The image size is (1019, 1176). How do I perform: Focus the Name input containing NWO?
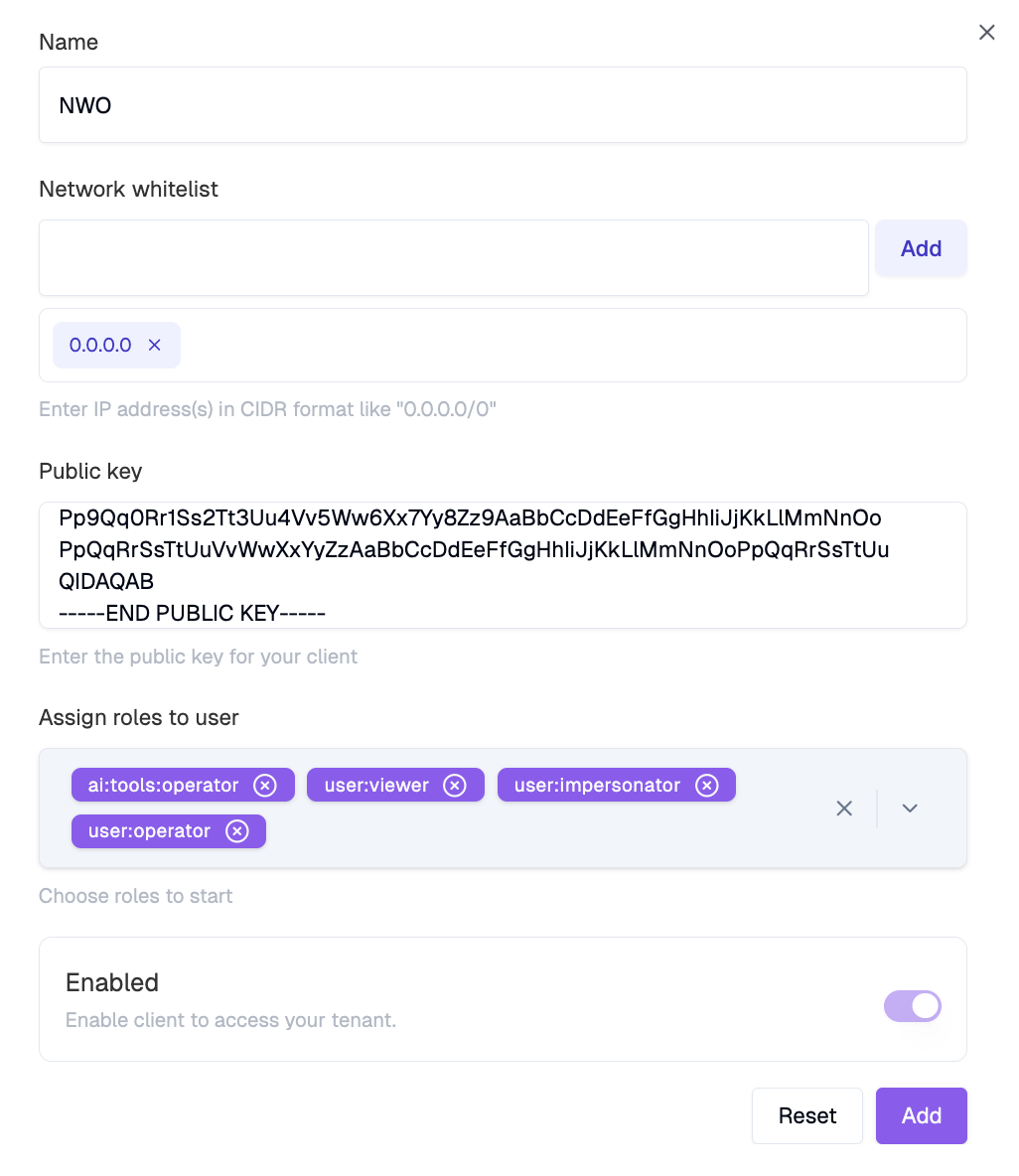pyautogui.click(x=503, y=105)
